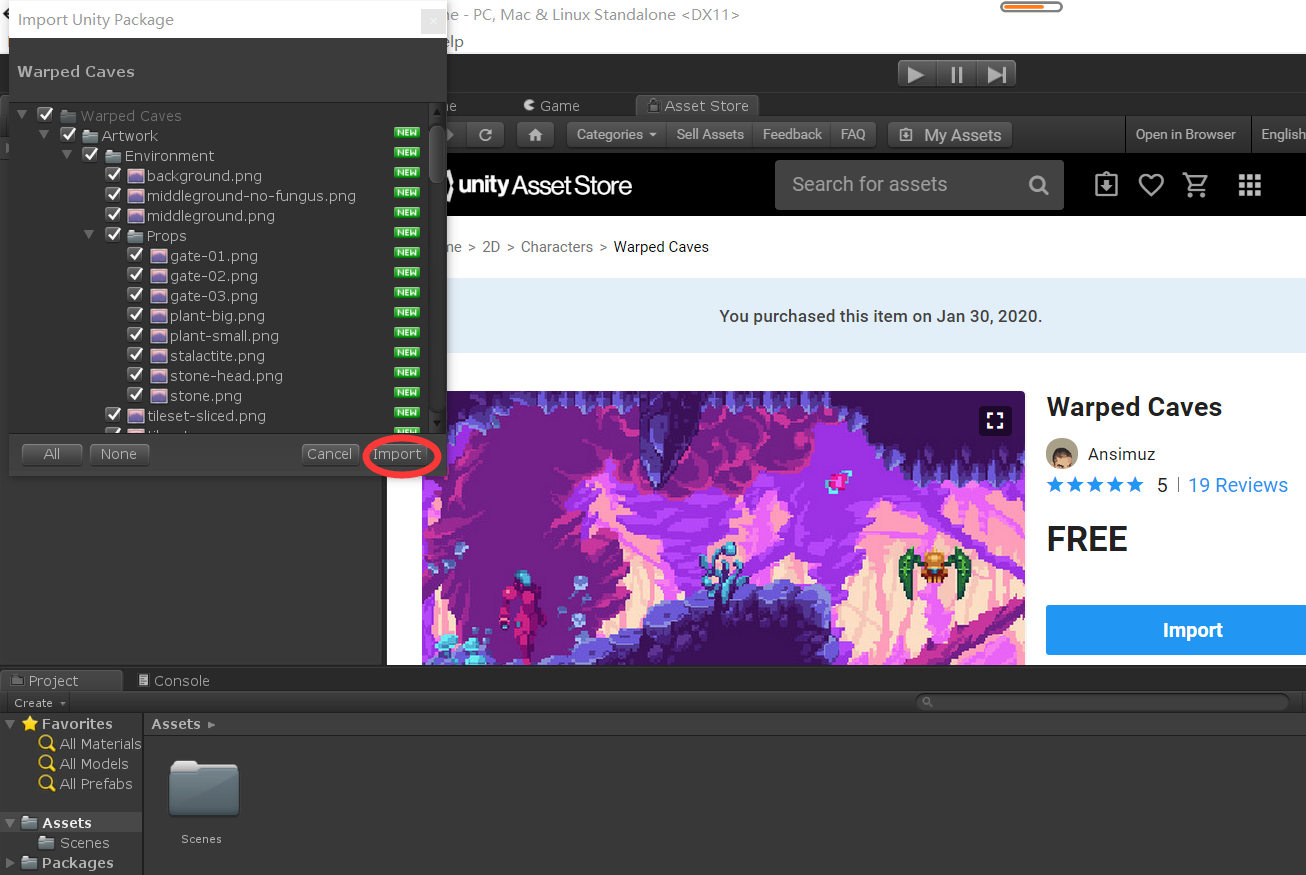The image size is (1306, 875).
Task: Collapse the Environment folder arrow
Action: (x=67, y=155)
